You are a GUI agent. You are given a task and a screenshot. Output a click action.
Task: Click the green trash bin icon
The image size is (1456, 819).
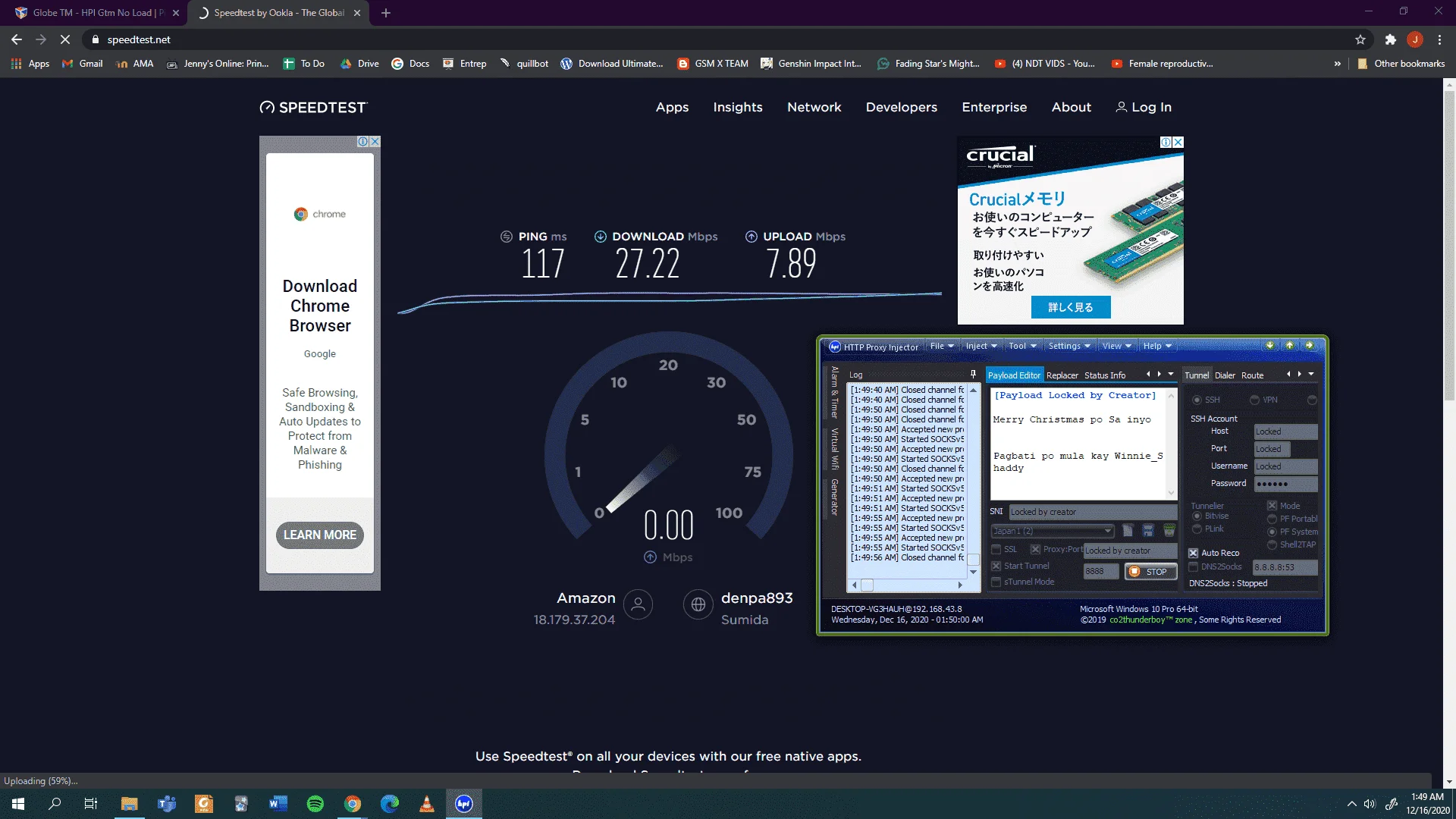tap(1169, 531)
